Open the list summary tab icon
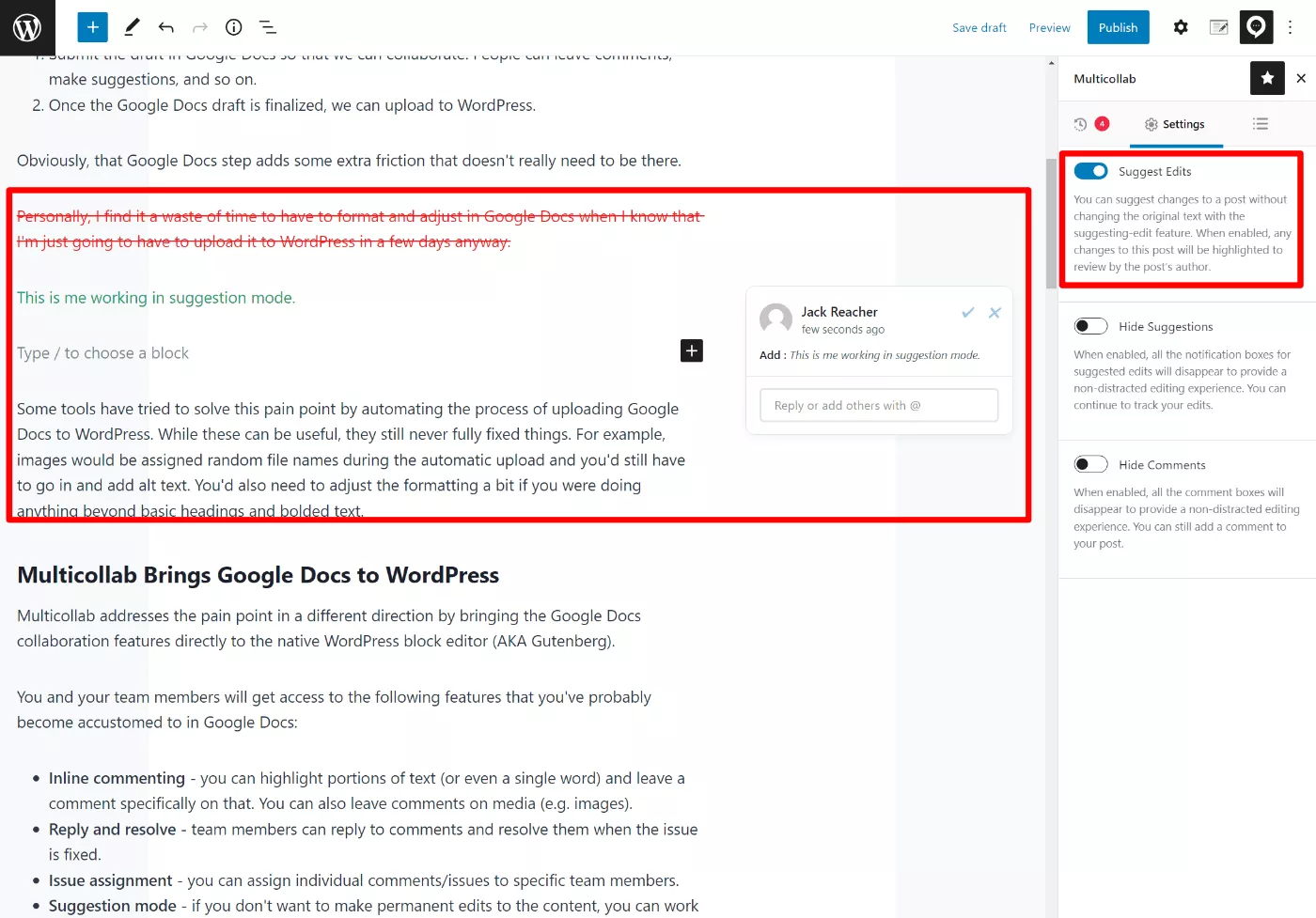This screenshot has height=918, width=1316. pyautogui.click(x=1261, y=124)
